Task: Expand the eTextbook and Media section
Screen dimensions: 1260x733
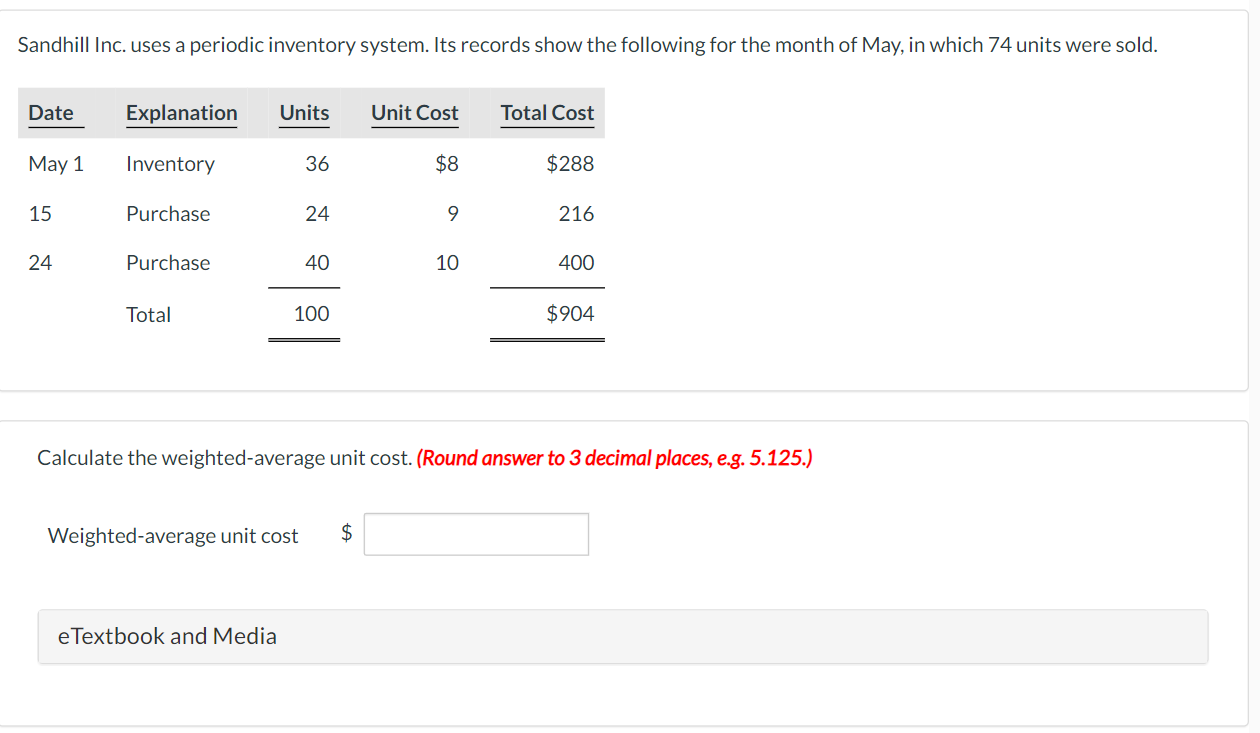Action: coord(167,636)
